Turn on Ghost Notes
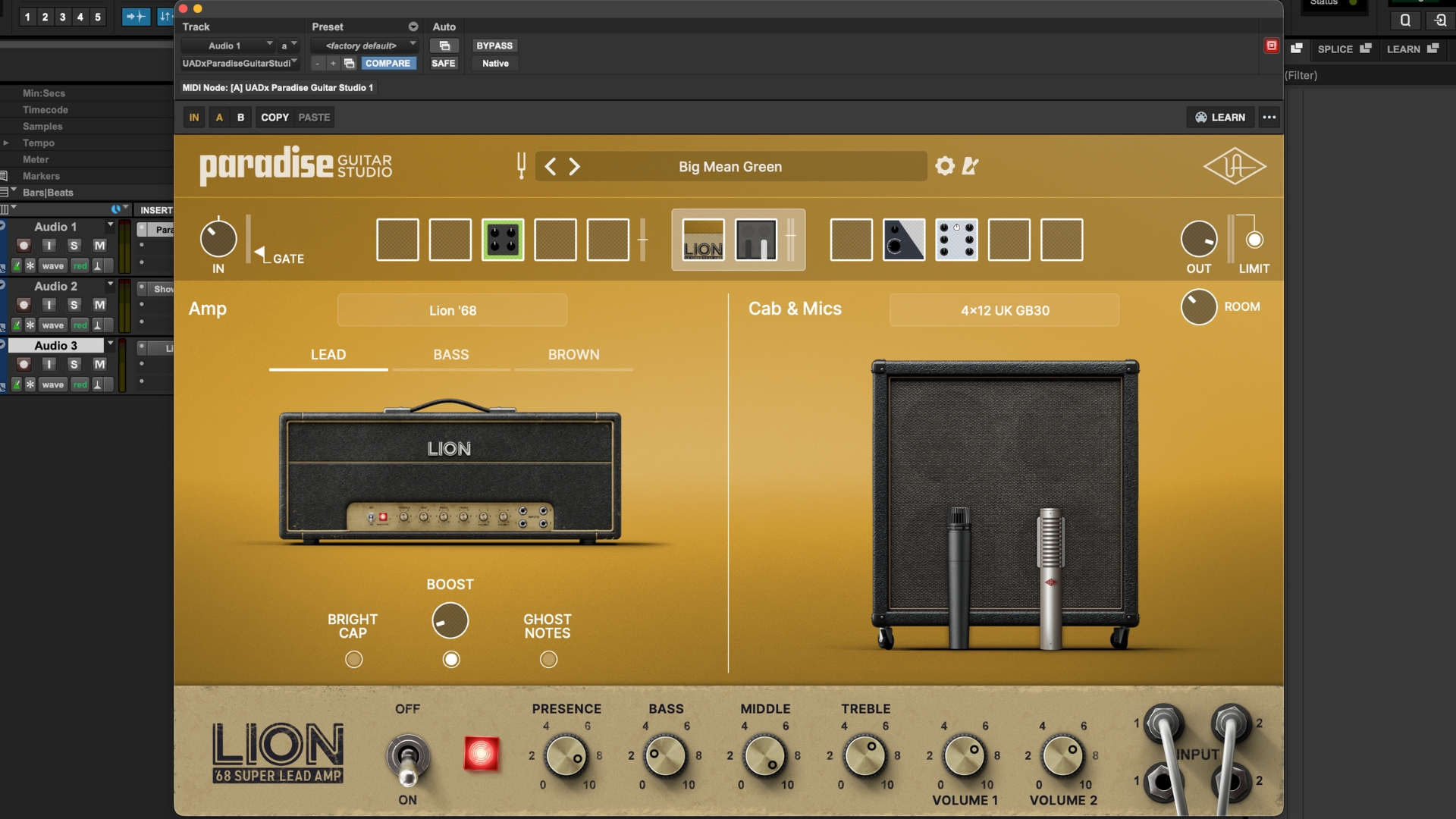Image resolution: width=1456 pixels, height=819 pixels. (x=548, y=659)
